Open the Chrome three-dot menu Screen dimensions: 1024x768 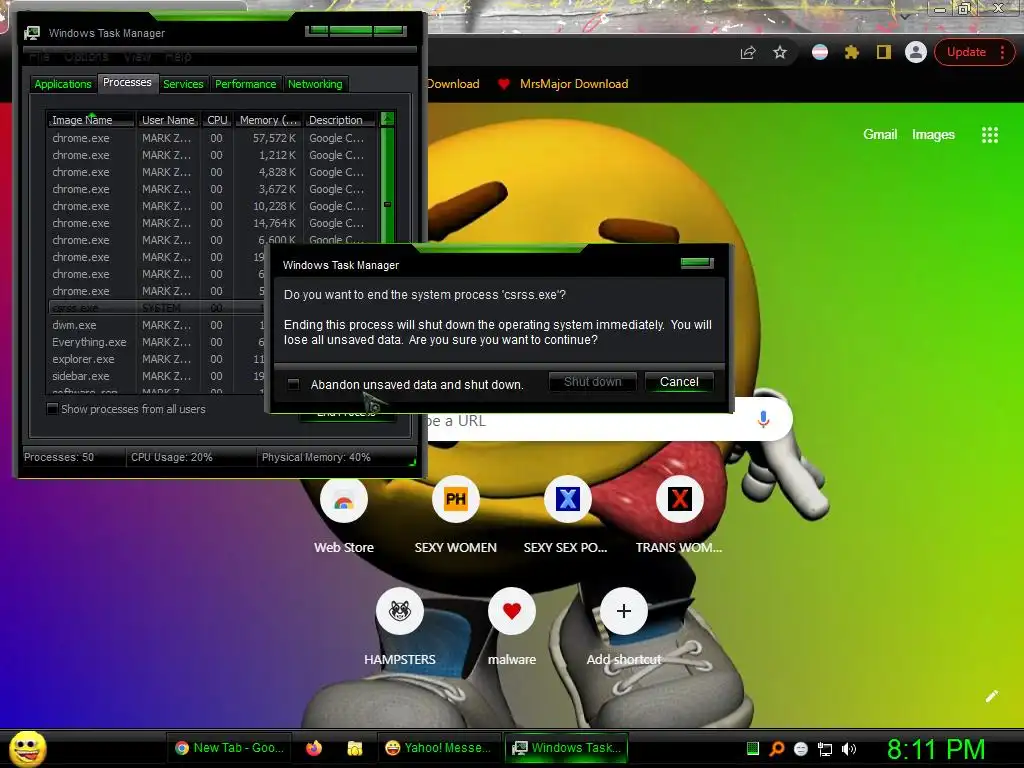pyautogui.click(x=1002, y=52)
